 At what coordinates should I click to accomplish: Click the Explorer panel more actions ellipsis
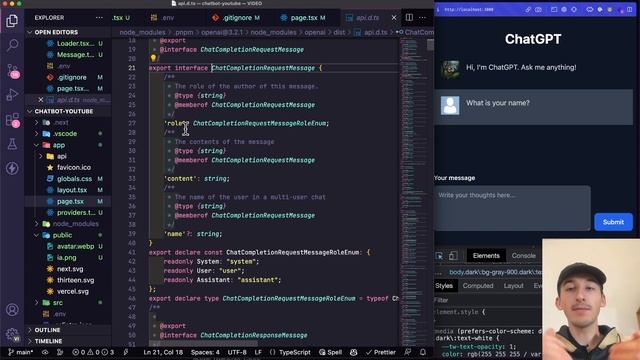pos(99,18)
